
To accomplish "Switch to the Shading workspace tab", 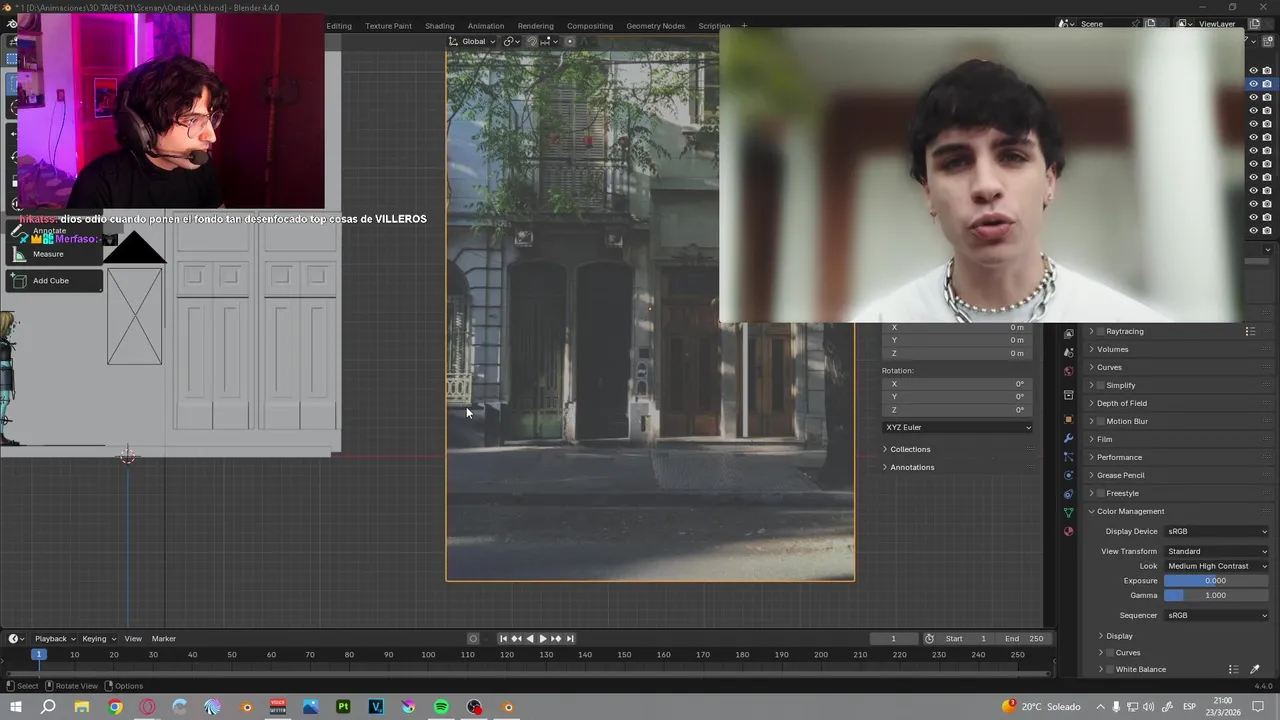I will 439,26.
